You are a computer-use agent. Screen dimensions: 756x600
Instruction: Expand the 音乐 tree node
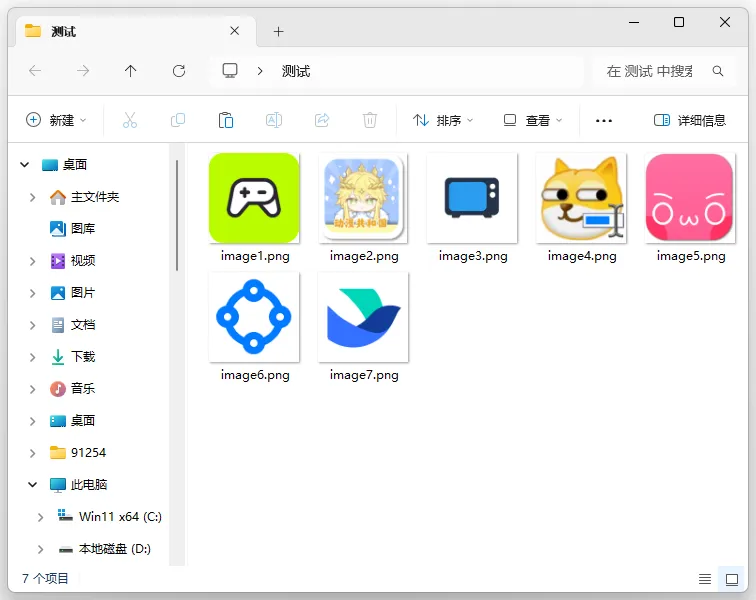pyautogui.click(x=32, y=389)
